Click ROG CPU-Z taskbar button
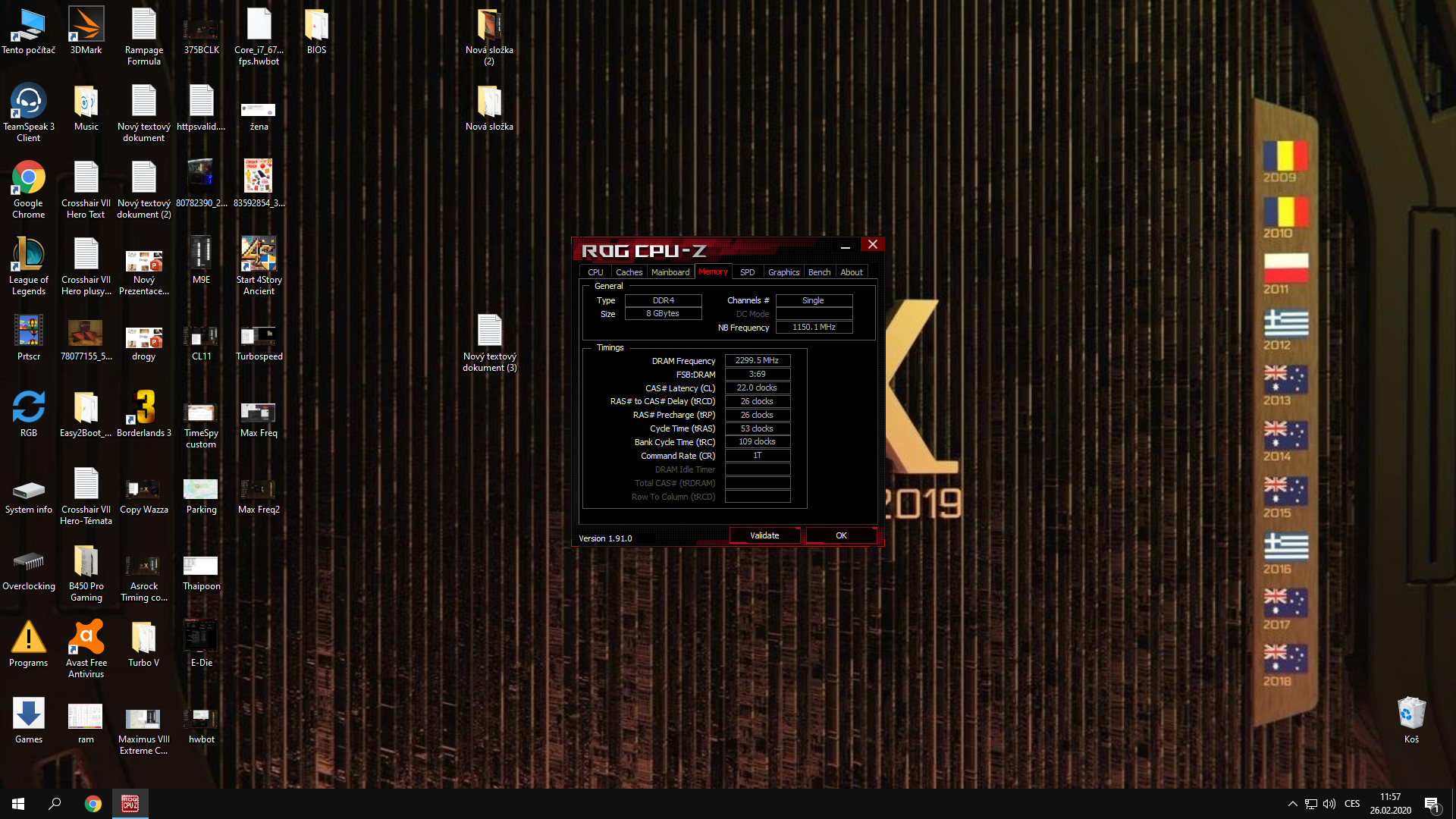 coord(130,804)
